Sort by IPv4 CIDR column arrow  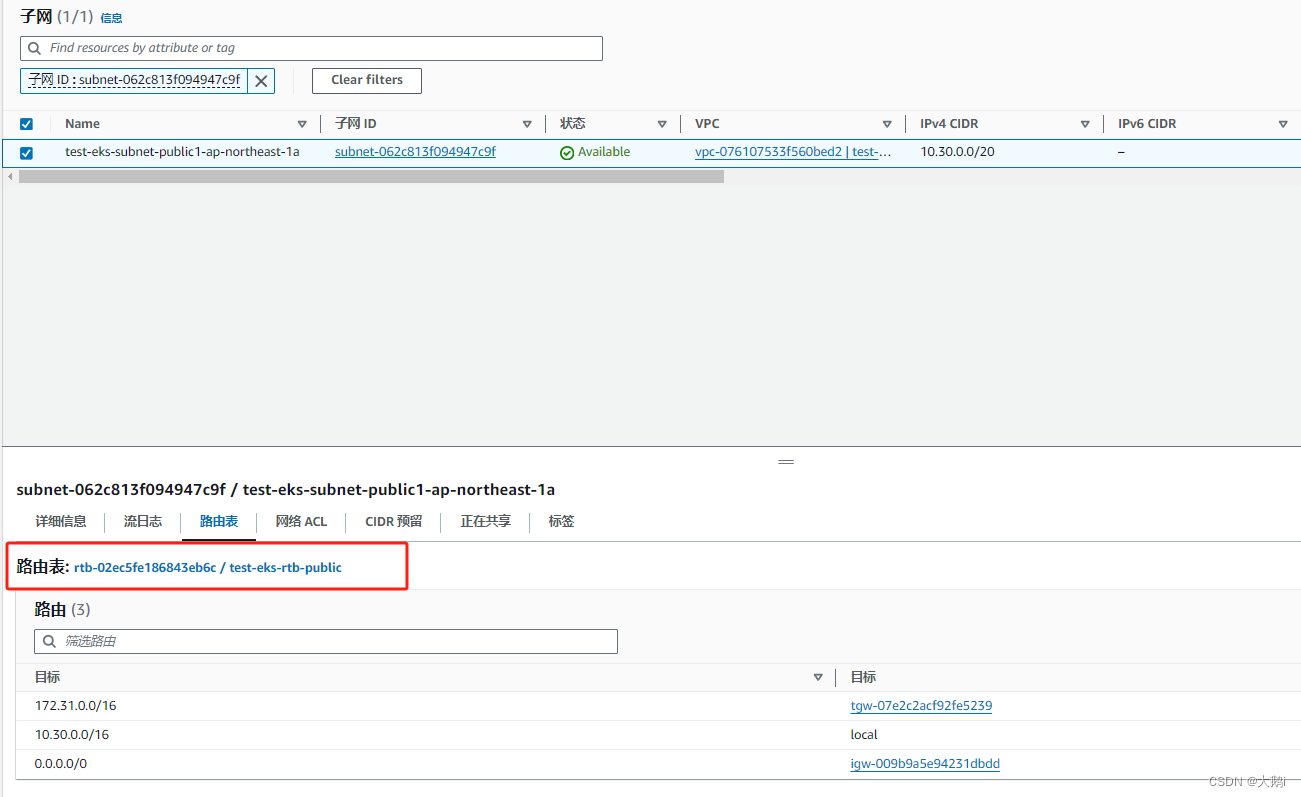pos(1085,125)
